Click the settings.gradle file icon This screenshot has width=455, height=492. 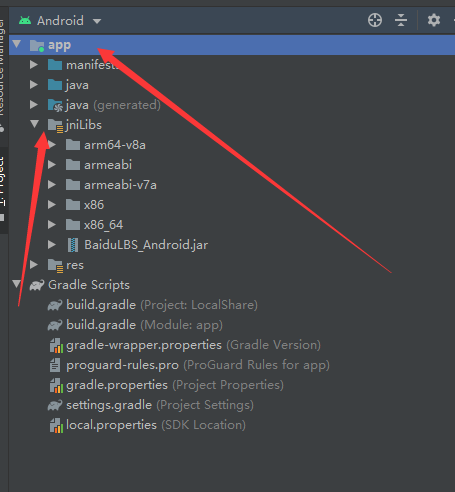click(x=55, y=405)
